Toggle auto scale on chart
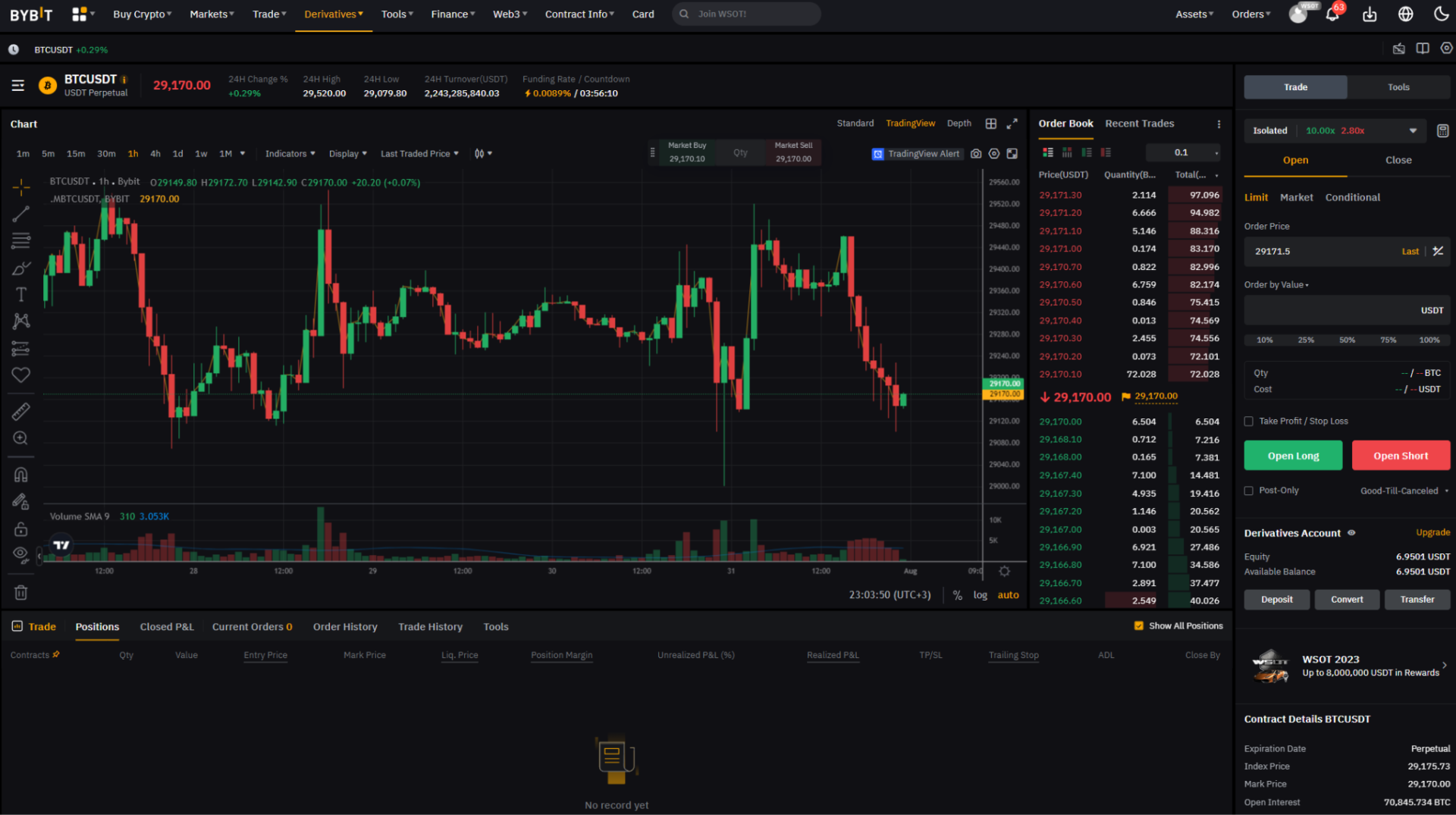The width and height of the screenshot is (1456, 815). pos(1008,595)
